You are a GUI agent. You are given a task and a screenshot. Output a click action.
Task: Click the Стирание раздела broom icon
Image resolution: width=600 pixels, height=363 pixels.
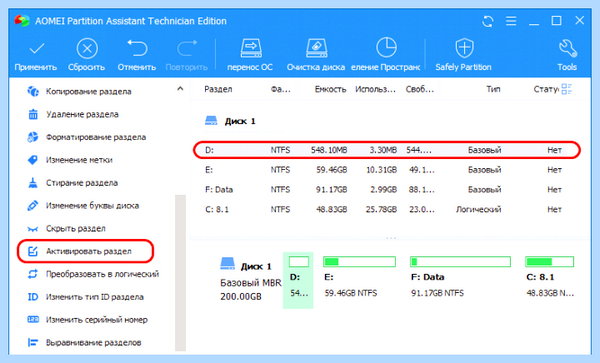click(33, 183)
